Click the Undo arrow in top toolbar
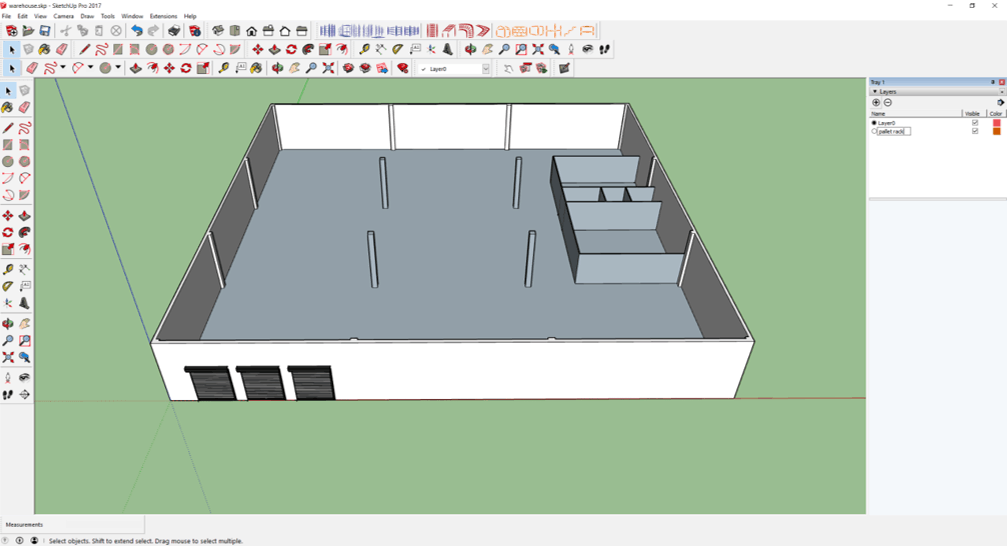This screenshot has width=1007, height=546. coord(137,31)
